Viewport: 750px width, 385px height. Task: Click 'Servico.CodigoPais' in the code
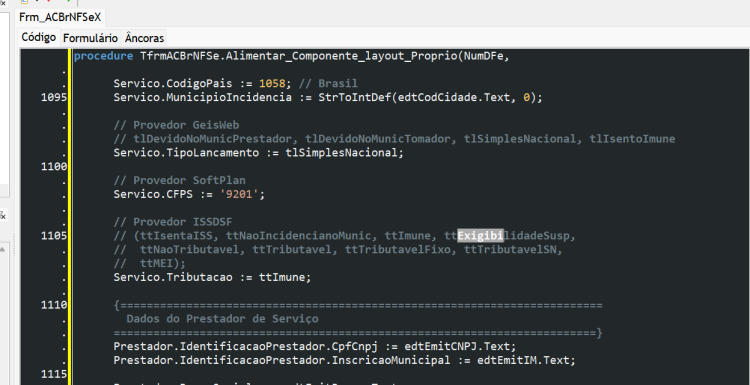(x=173, y=84)
